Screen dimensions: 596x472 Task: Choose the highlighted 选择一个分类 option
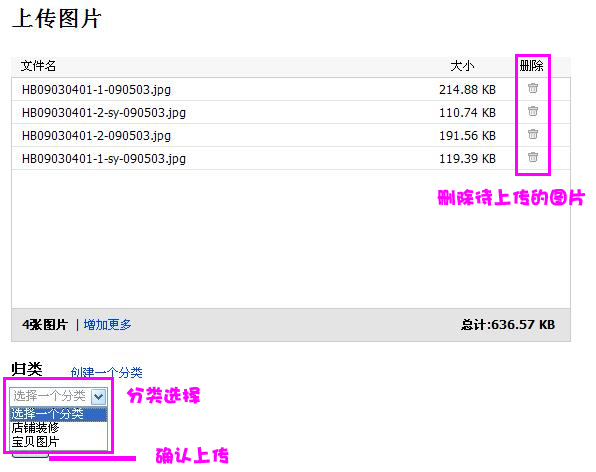tap(59, 413)
